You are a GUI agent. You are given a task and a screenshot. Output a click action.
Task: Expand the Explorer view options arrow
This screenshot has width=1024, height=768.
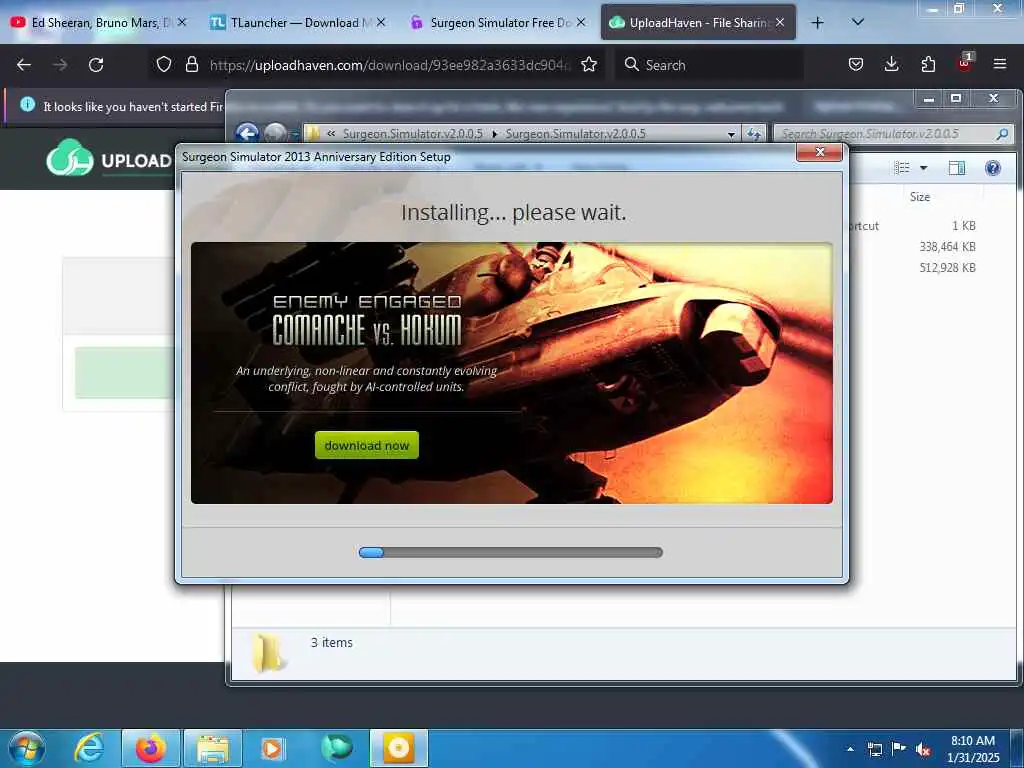pyautogui.click(x=923, y=168)
